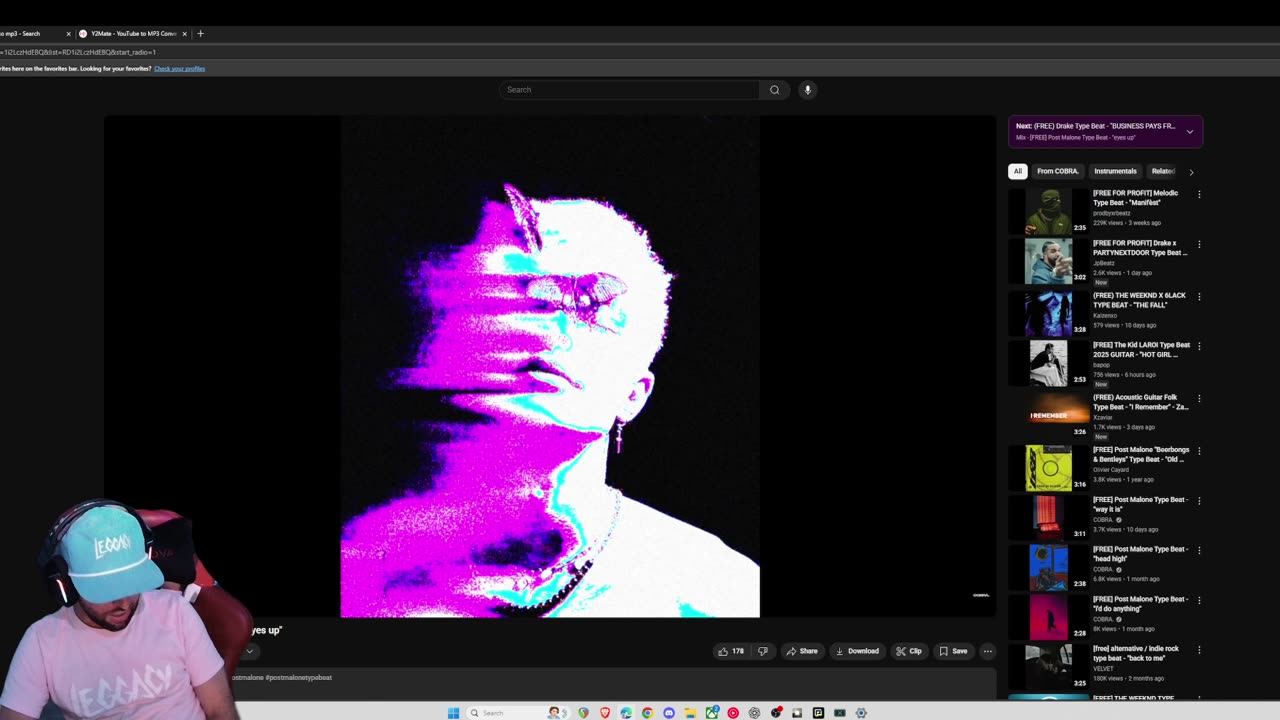This screenshot has width=1280, height=720.
Task: Click the Download button
Action: [x=857, y=651]
